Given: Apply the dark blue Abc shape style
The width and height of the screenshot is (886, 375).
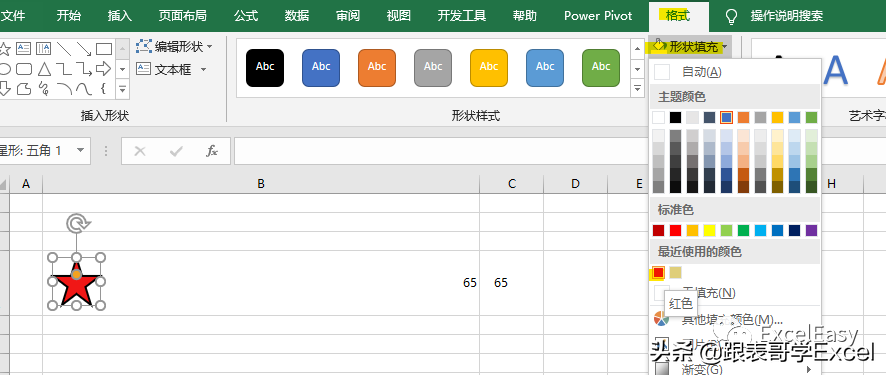Looking at the screenshot, I should (x=321, y=68).
